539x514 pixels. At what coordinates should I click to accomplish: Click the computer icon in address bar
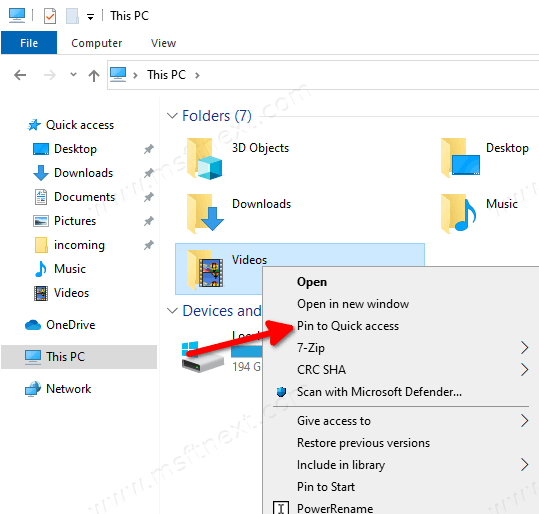pos(118,74)
